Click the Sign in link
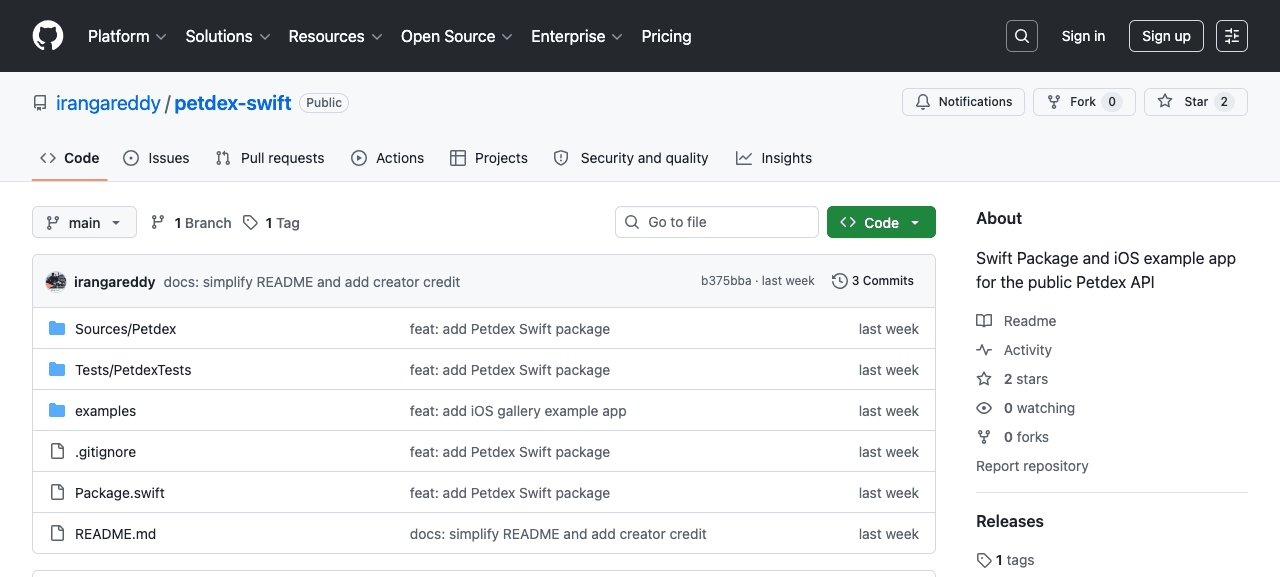Image resolution: width=1280 pixels, height=577 pixels. point(1083,36)
